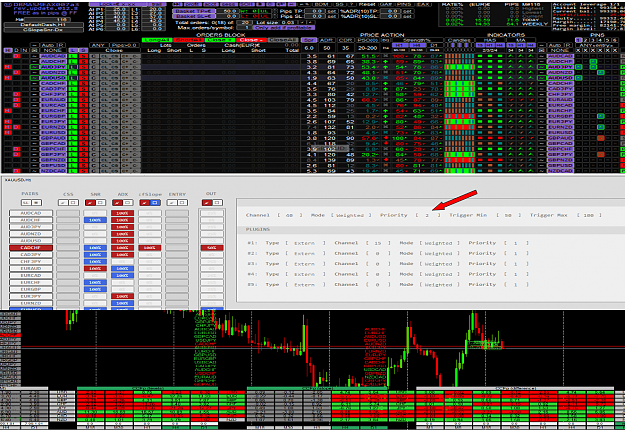Select CADCHF in the lower PAIRS list
Screen dimensions: 625x430
point(31,248)
